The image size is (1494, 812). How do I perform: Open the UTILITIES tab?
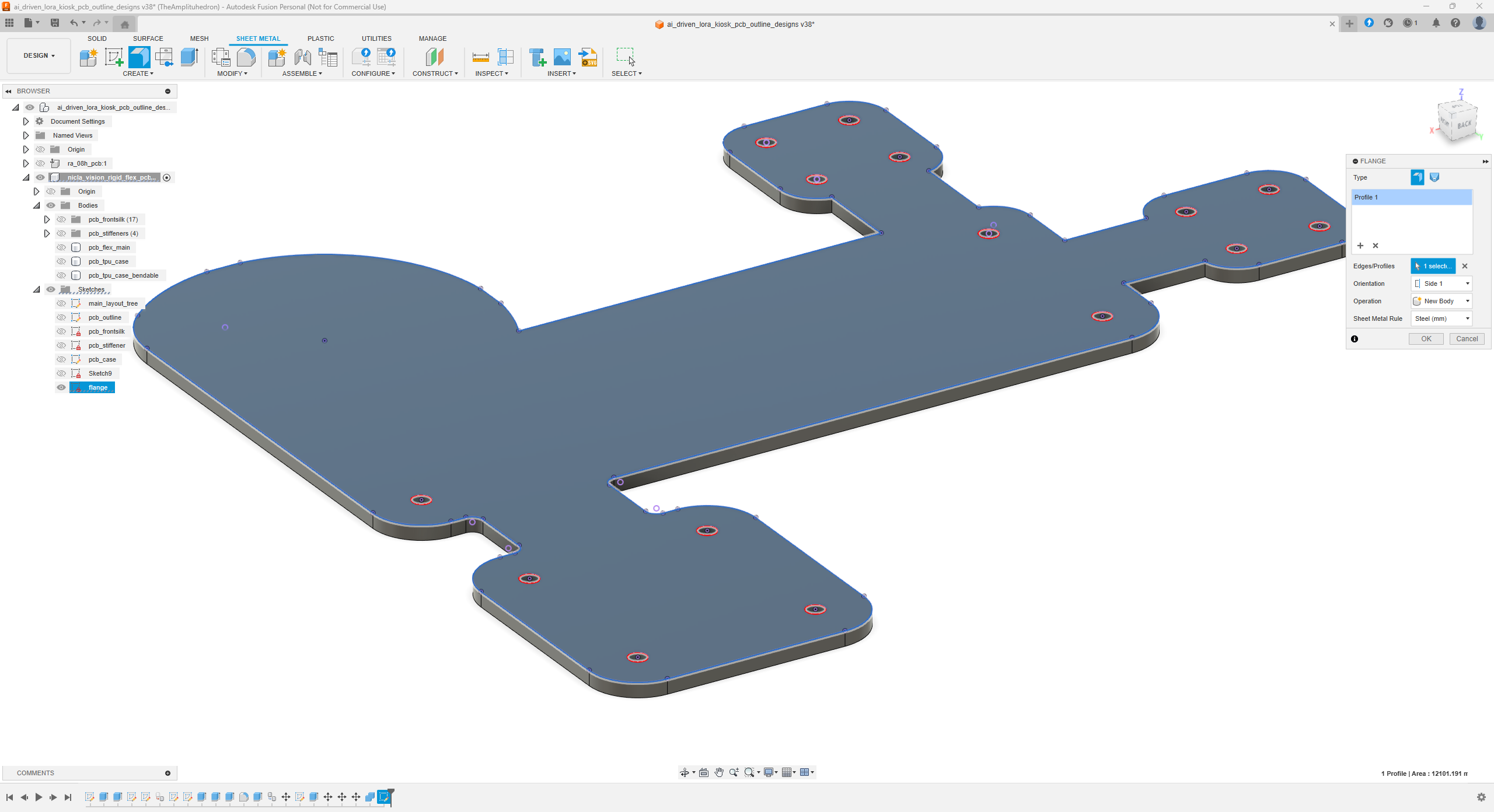point(376,38)
